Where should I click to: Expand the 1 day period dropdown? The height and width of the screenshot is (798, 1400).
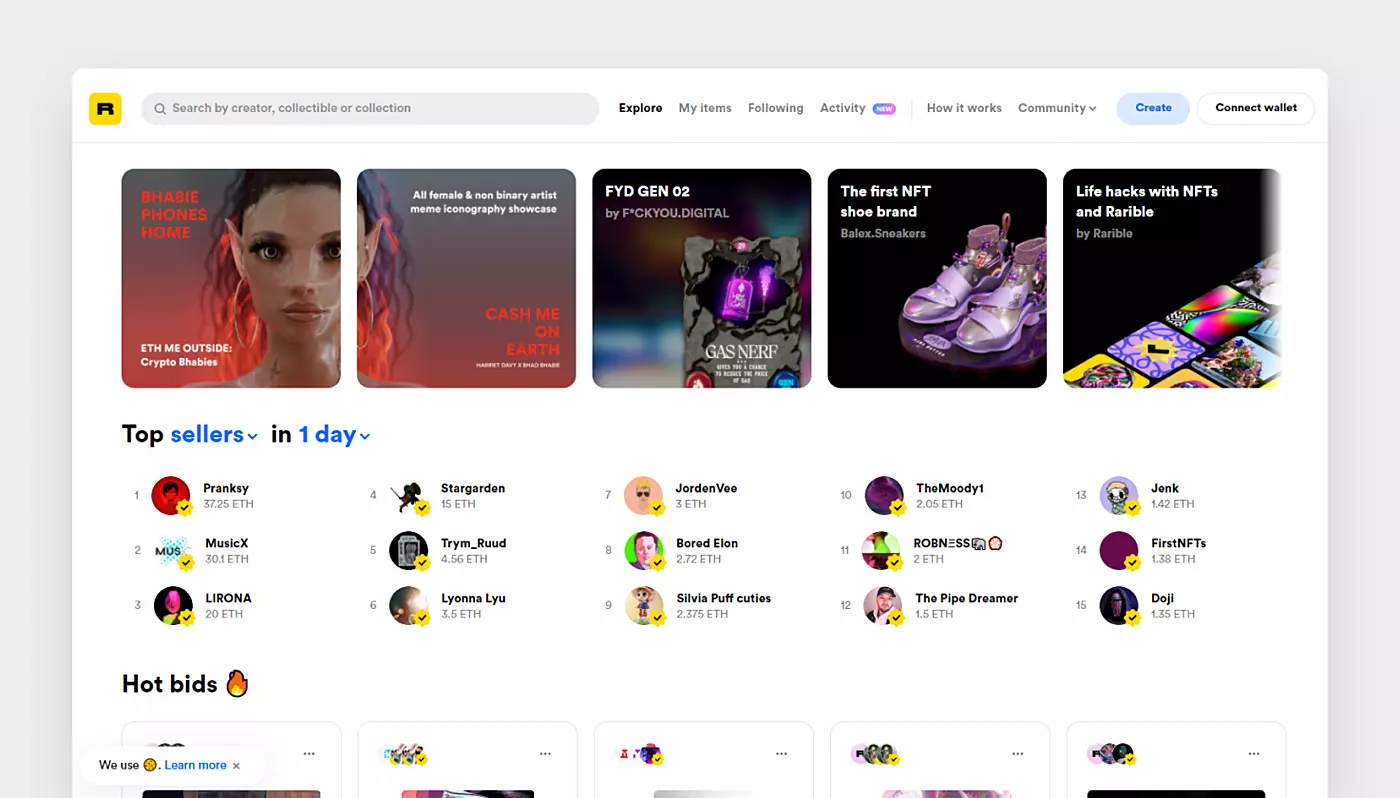335,435
